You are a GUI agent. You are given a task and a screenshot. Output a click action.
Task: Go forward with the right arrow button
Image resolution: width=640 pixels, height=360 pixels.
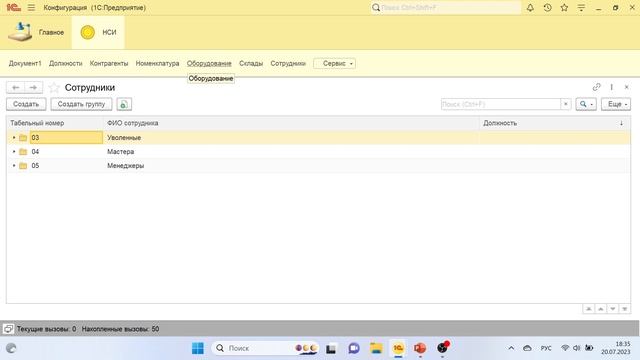point(33,87)
